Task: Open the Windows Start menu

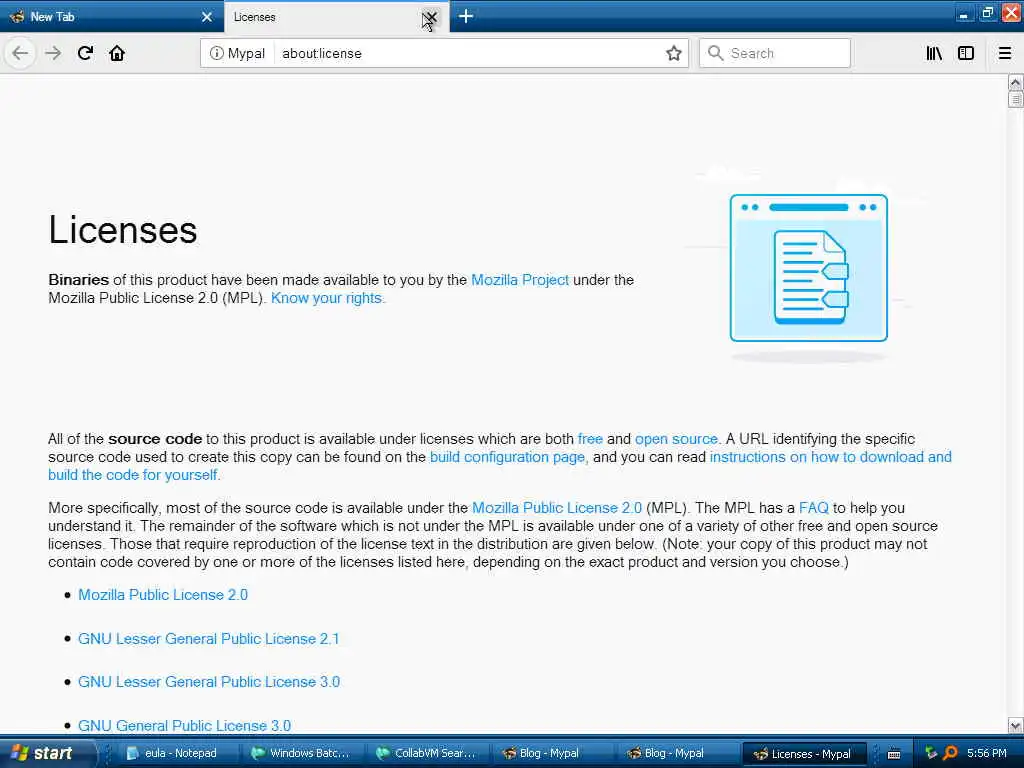Action: [x=48, y=753]
